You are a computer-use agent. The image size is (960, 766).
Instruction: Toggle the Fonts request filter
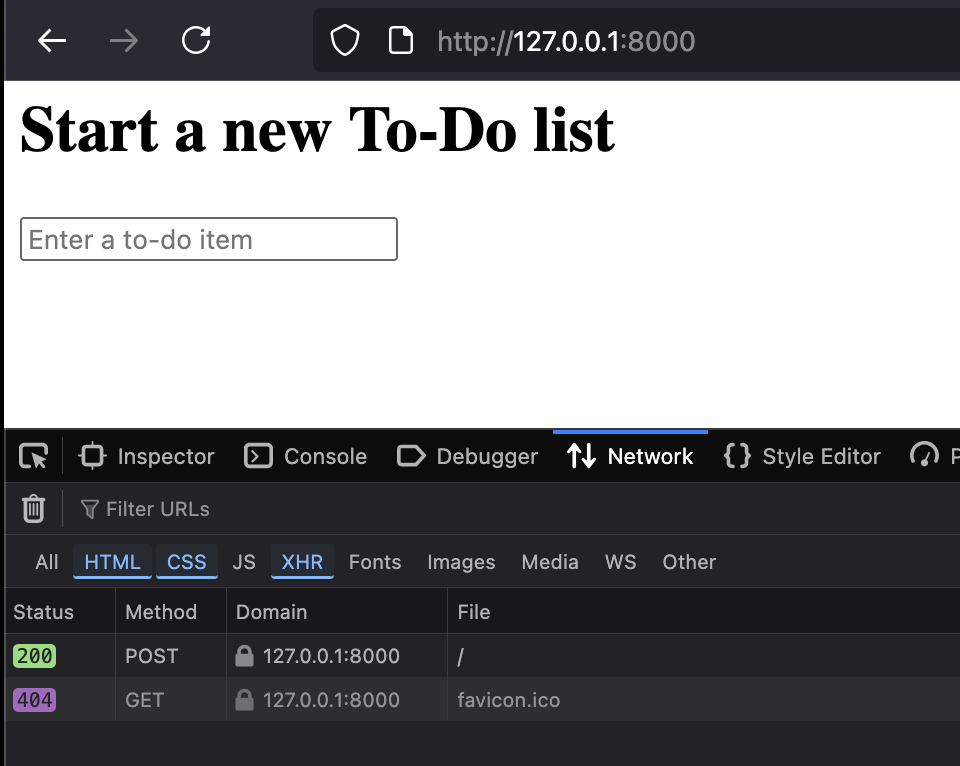[x=375, y=562]
